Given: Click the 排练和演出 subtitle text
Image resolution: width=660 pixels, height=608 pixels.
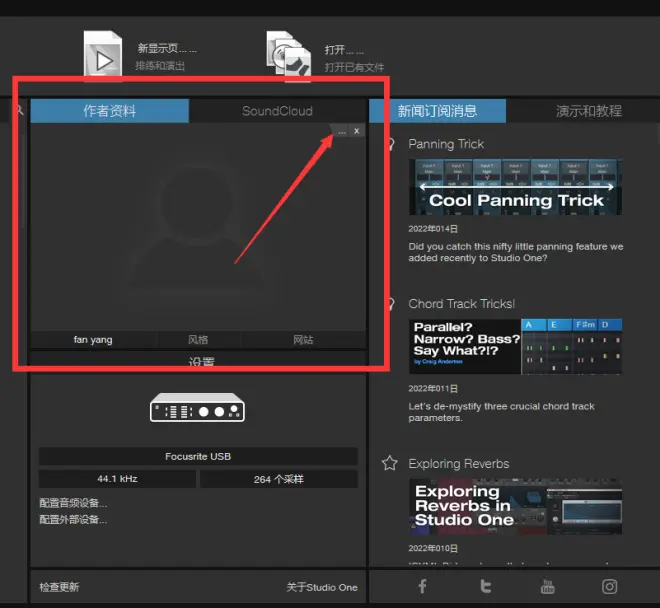Looking at the screenshot, I should (x=160, y=66).
